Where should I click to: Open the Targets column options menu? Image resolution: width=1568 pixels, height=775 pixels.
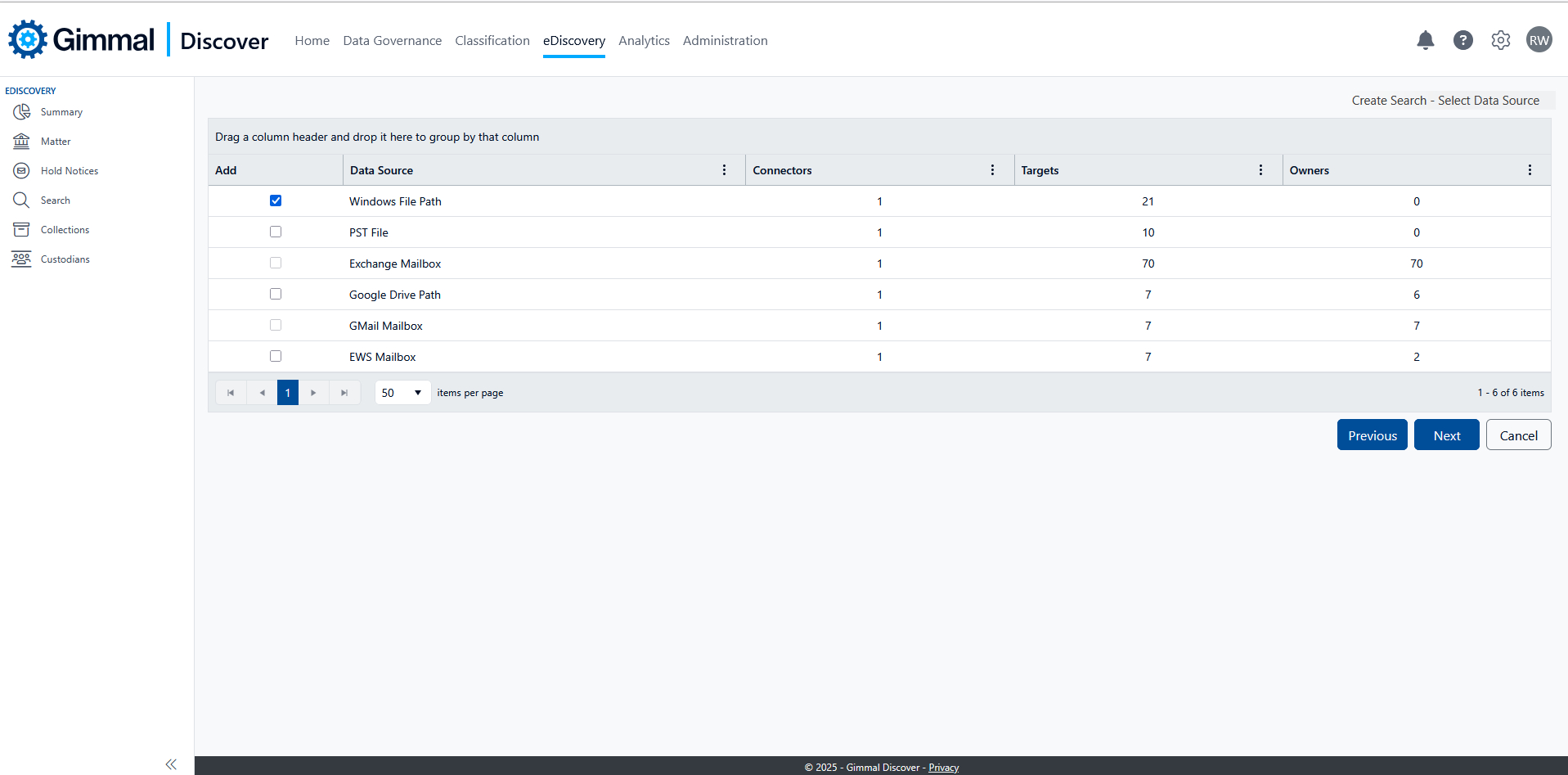(x=1260, y=170)
